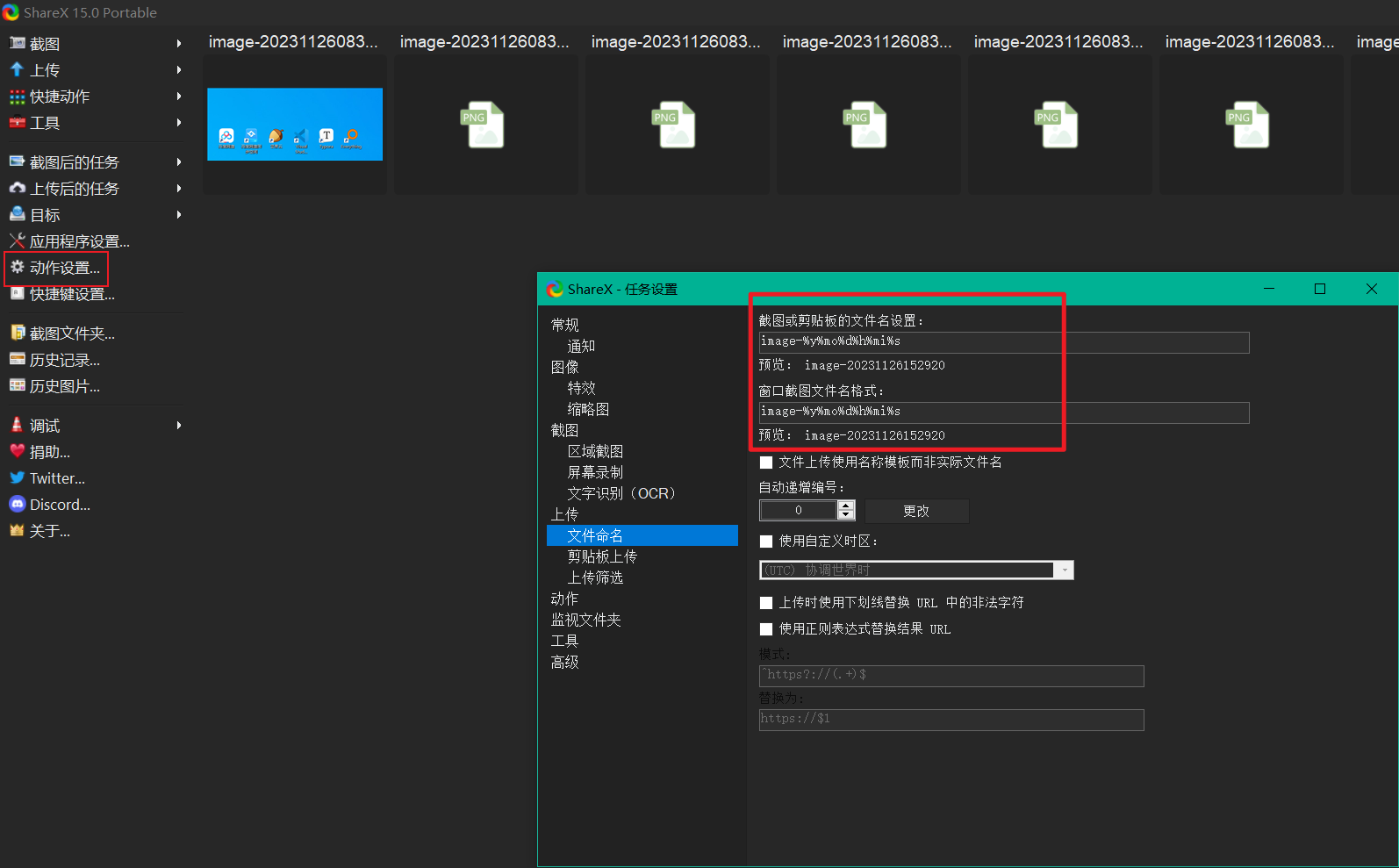The image size is (1399, 868).
Task: Select 区域截图 in task settings tree
Action: pyautogui.click(x=595, y=451)
